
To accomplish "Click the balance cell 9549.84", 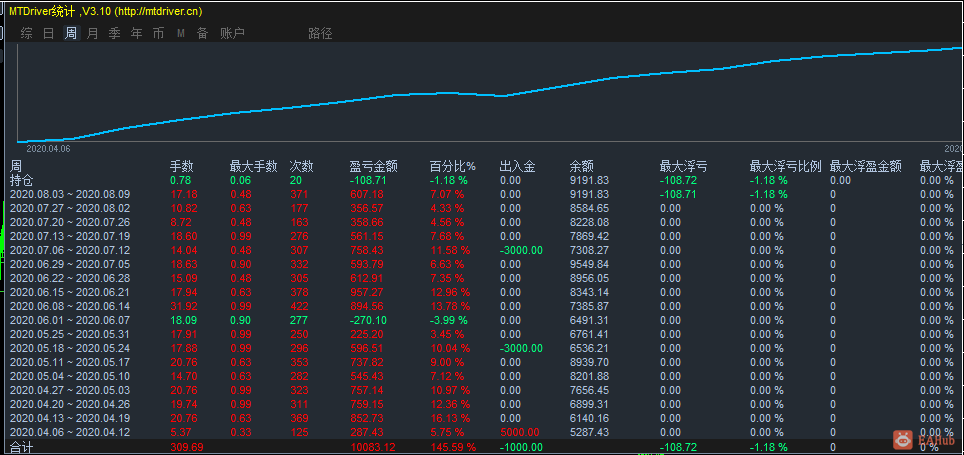I will (589, 264).
